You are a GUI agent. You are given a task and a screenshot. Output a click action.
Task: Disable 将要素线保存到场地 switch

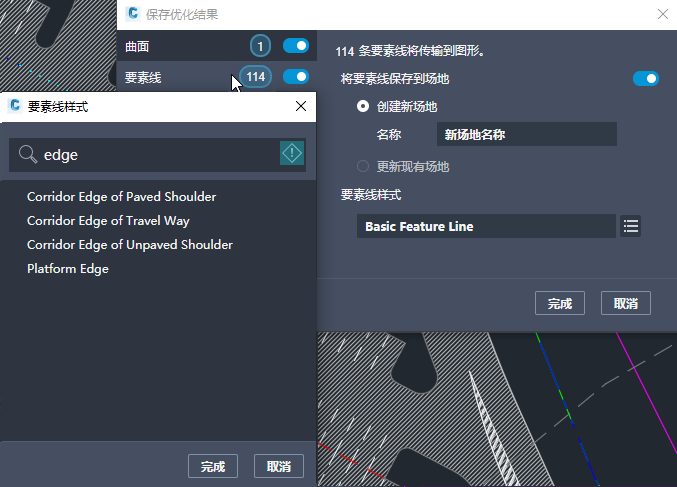[x=645, y=79]
